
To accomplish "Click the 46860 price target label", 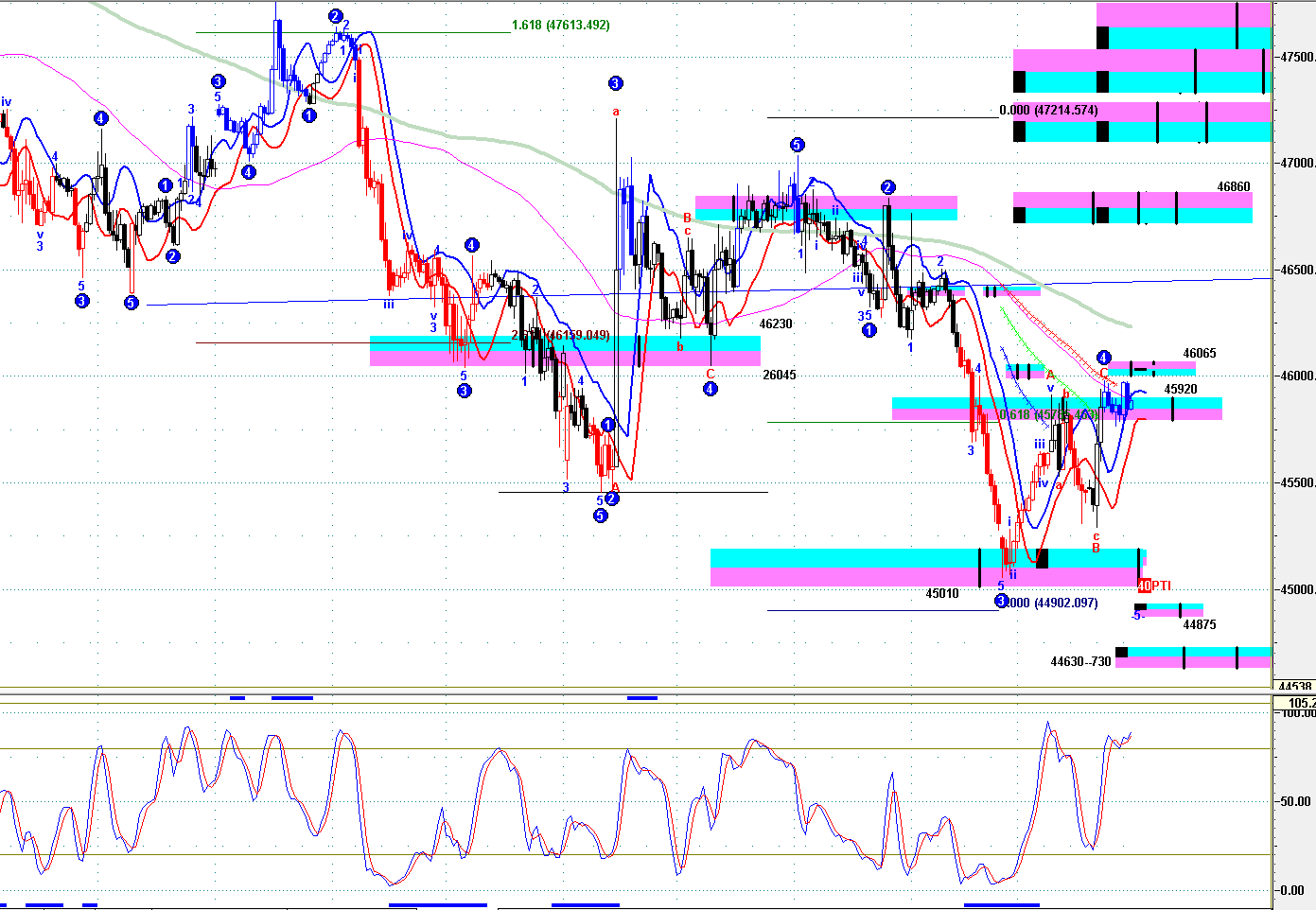I will point(1233,187).
